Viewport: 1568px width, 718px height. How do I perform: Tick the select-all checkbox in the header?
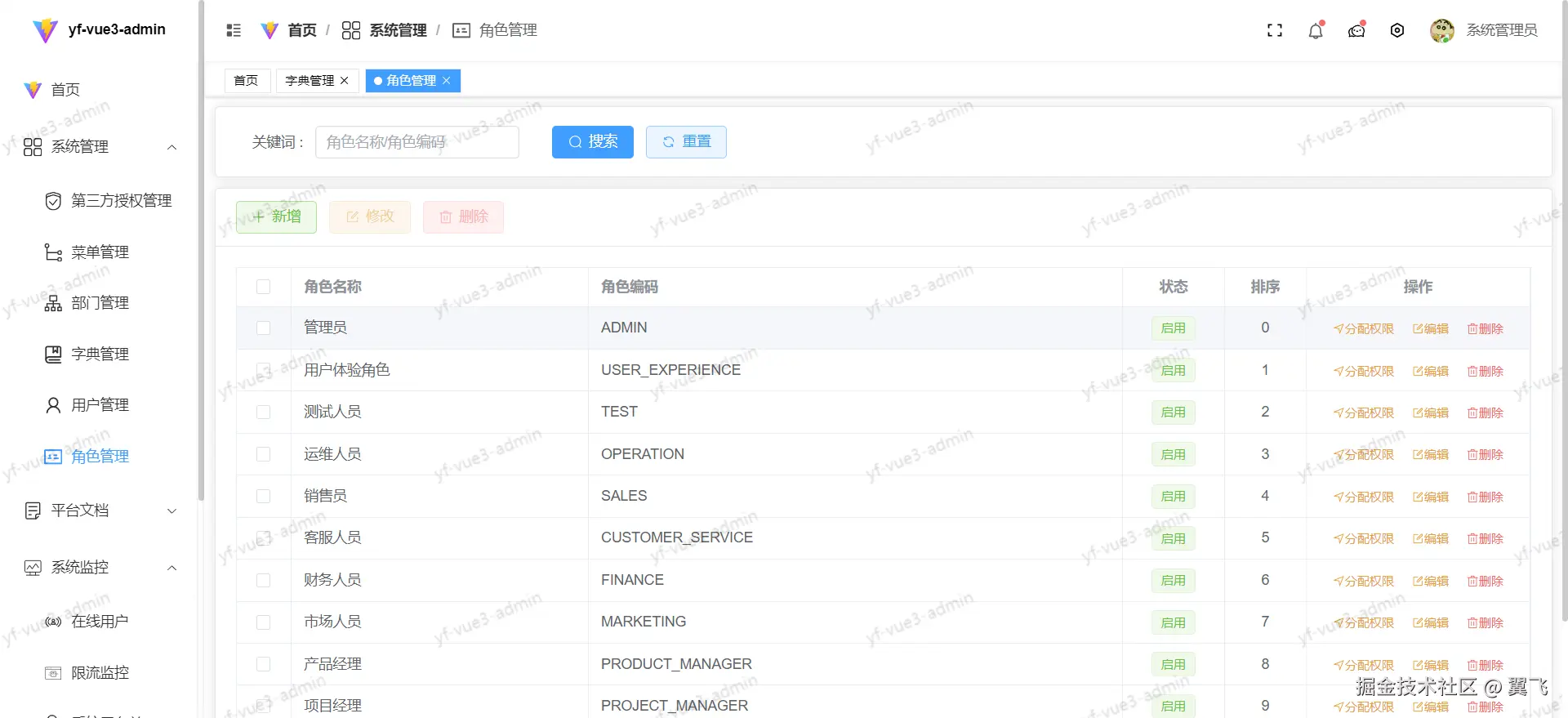(x=263, y=287)
